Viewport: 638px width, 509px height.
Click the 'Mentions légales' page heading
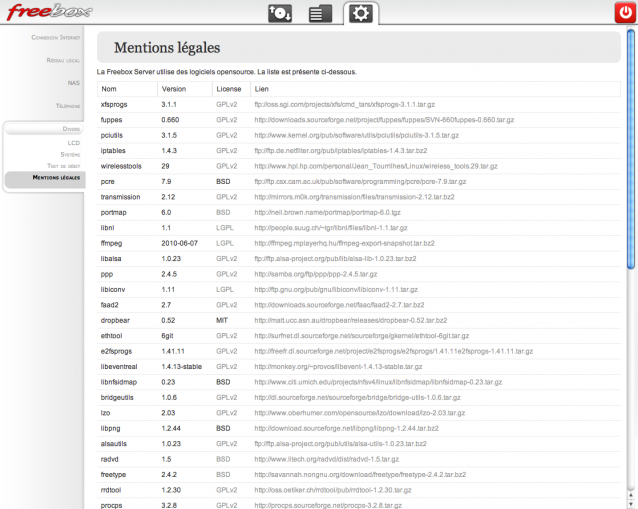(167, 48)
